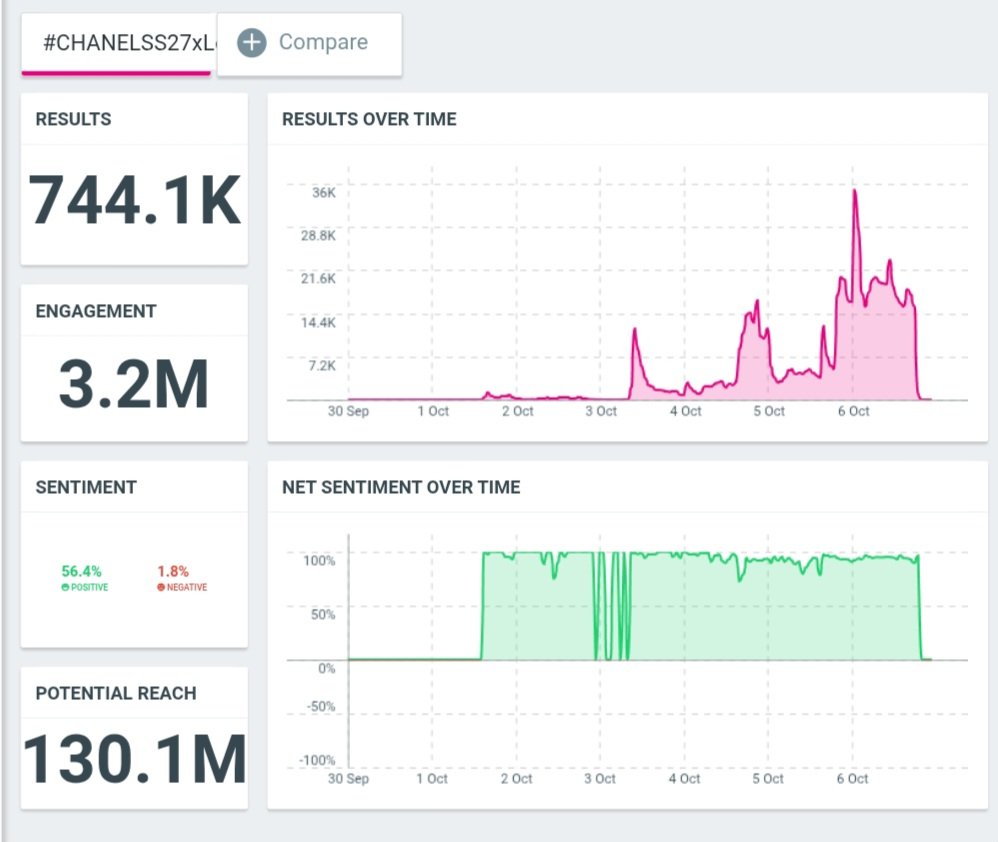Viewport: 998px width, 842px height.
Task: Click the POTENTIAL REACH card heading
Action: tap(116, 693)
